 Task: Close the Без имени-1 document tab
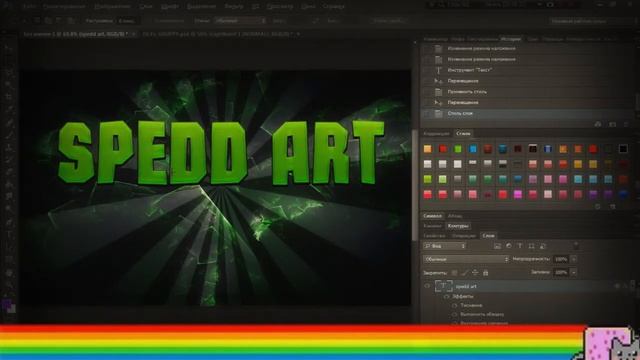pos(133,34)
